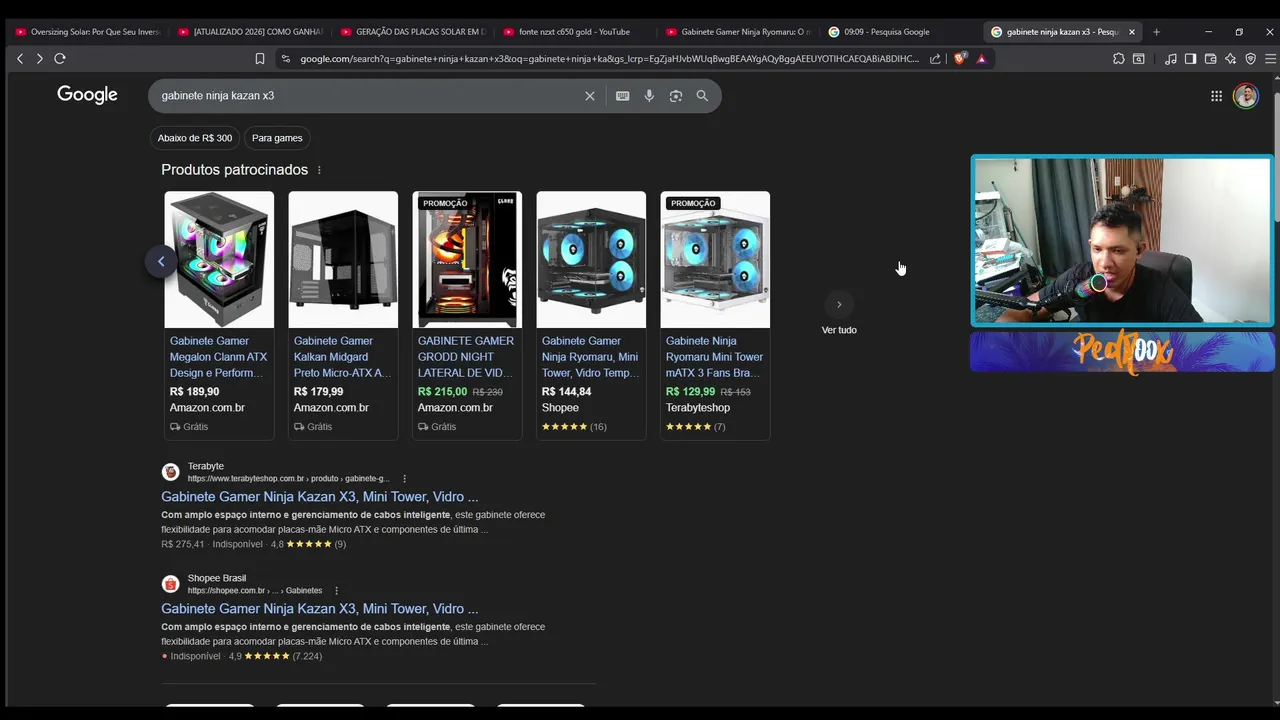The height and width of the screenshot is (720, 1280).
Task: Reload the current Google search page
Action: (x=60, y=59)
